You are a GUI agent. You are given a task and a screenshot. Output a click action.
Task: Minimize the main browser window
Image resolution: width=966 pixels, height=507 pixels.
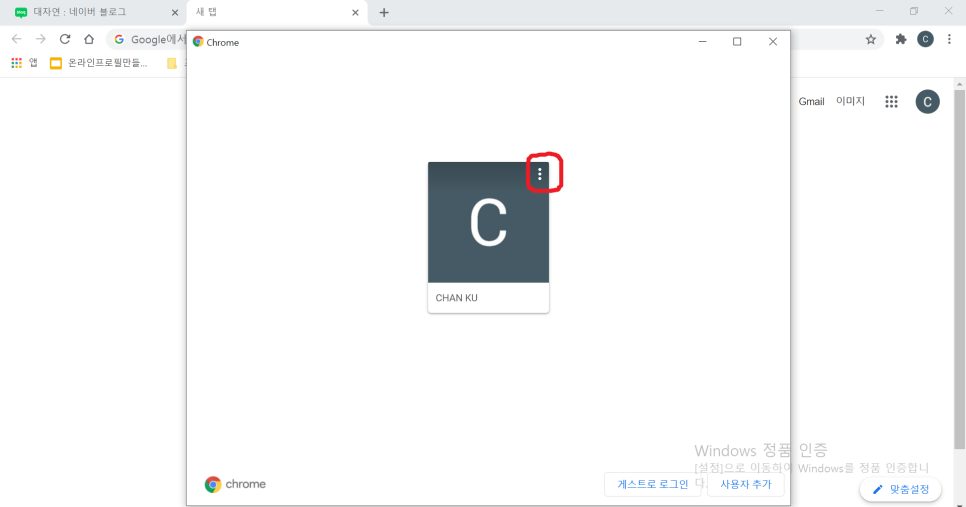click(x=880, y=11)
